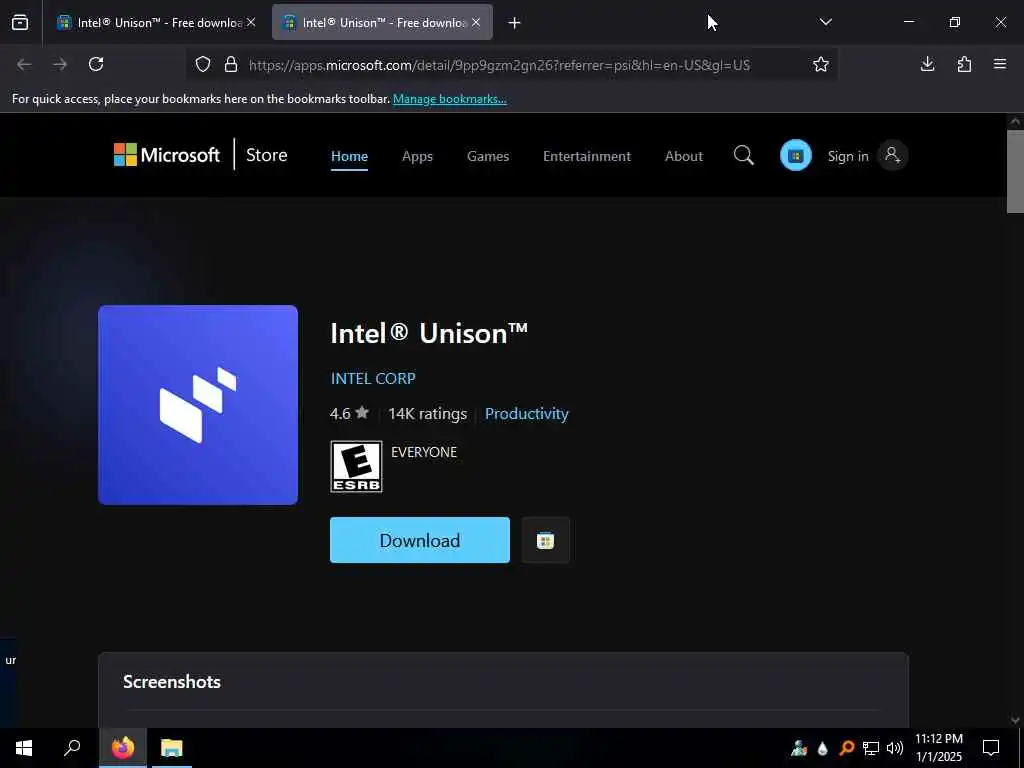Image resolution: width=1024 pixels, height=768 pixels.
Task: Click the blue Microsoft Store app badge
Action: click(795, 155)
